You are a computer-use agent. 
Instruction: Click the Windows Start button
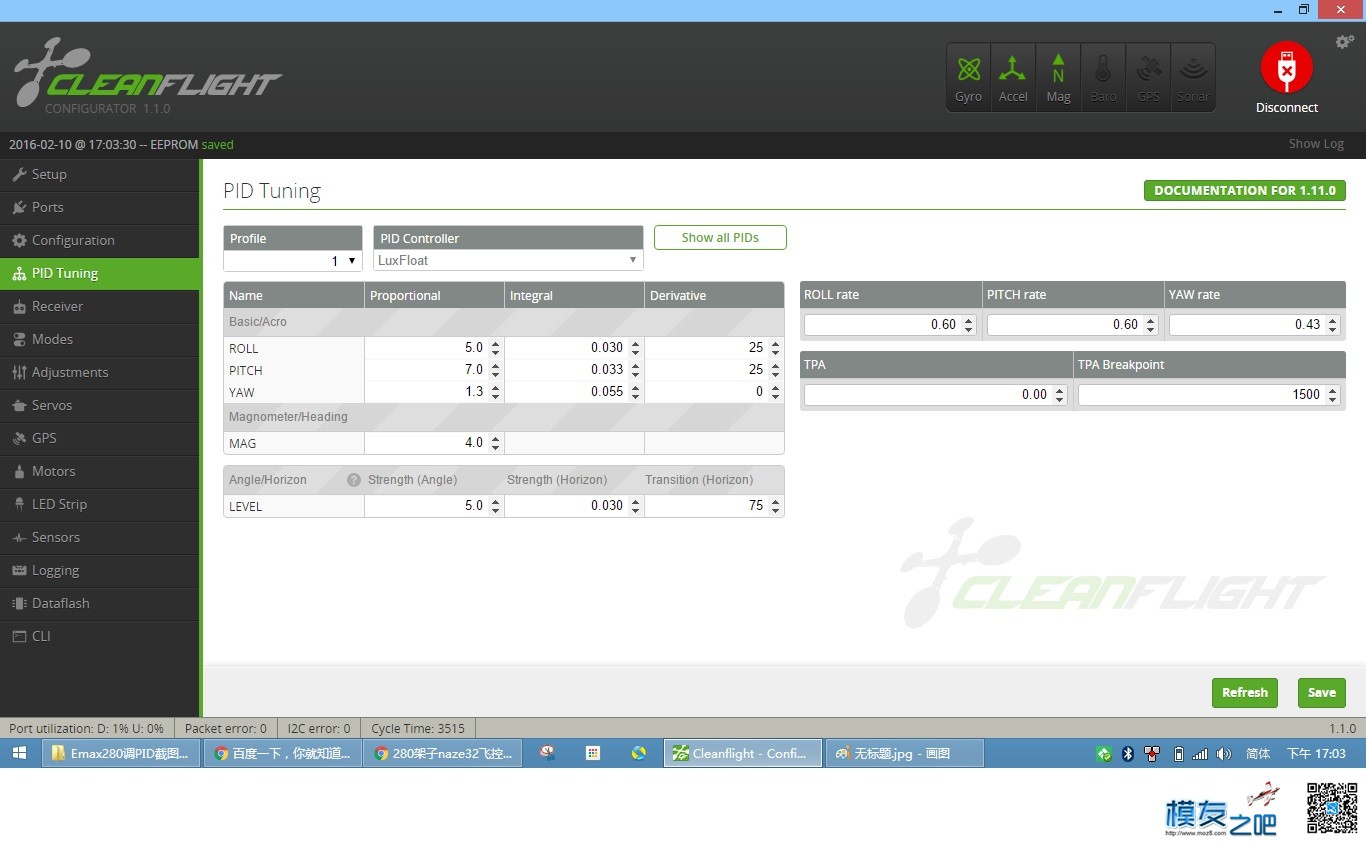(19, 753)
